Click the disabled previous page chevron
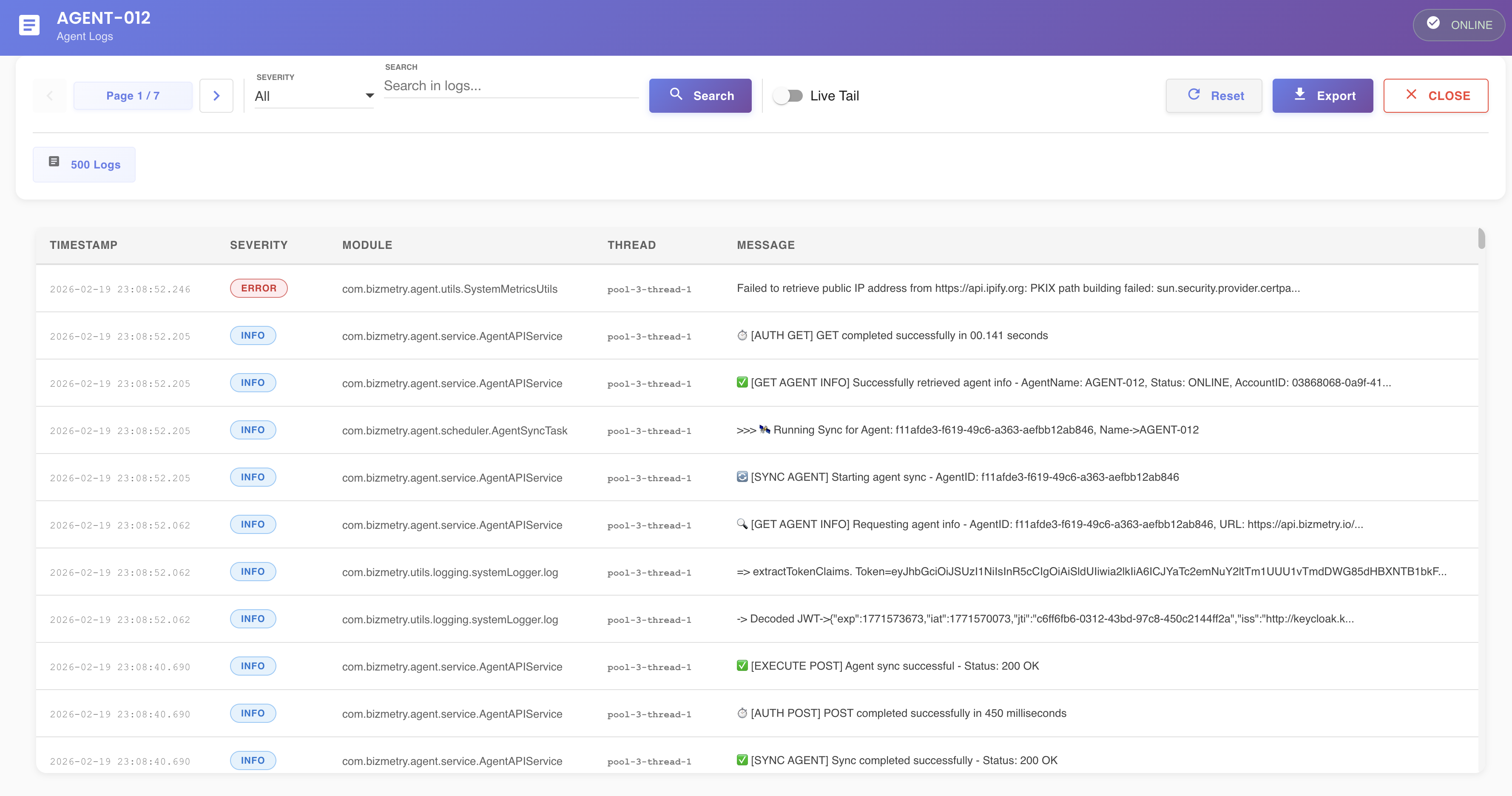Image resolution: width=1512 pixels, height=796 pixels. click(x=50, y=96)
